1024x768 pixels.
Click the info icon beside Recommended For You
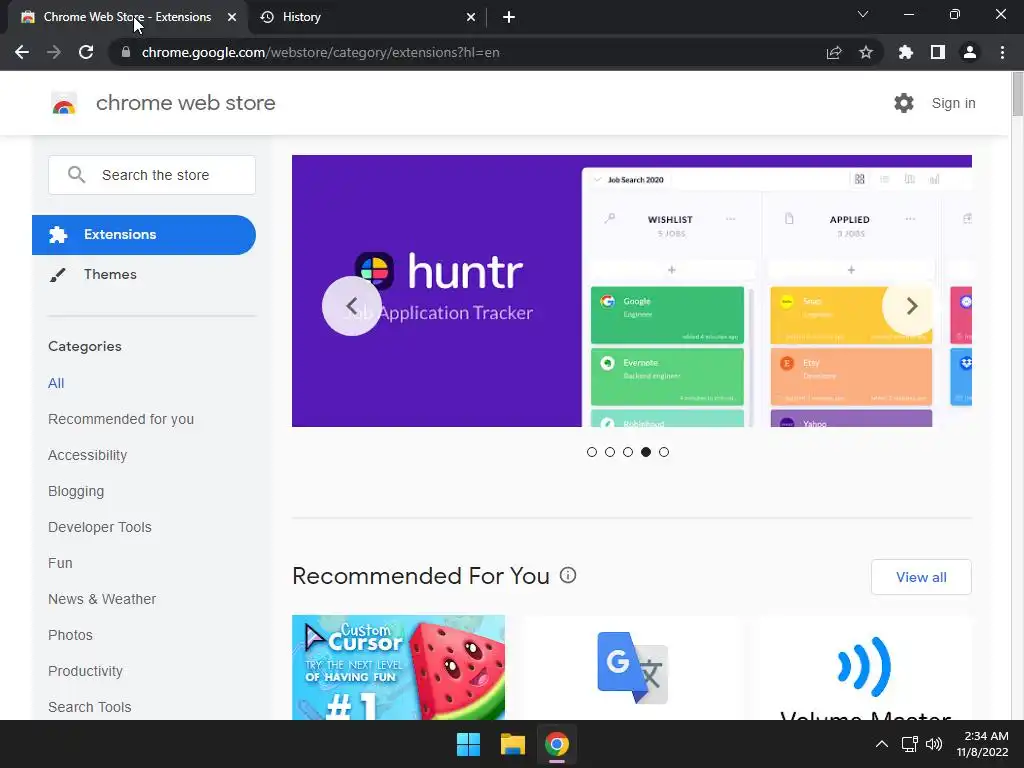pos(568,575)
